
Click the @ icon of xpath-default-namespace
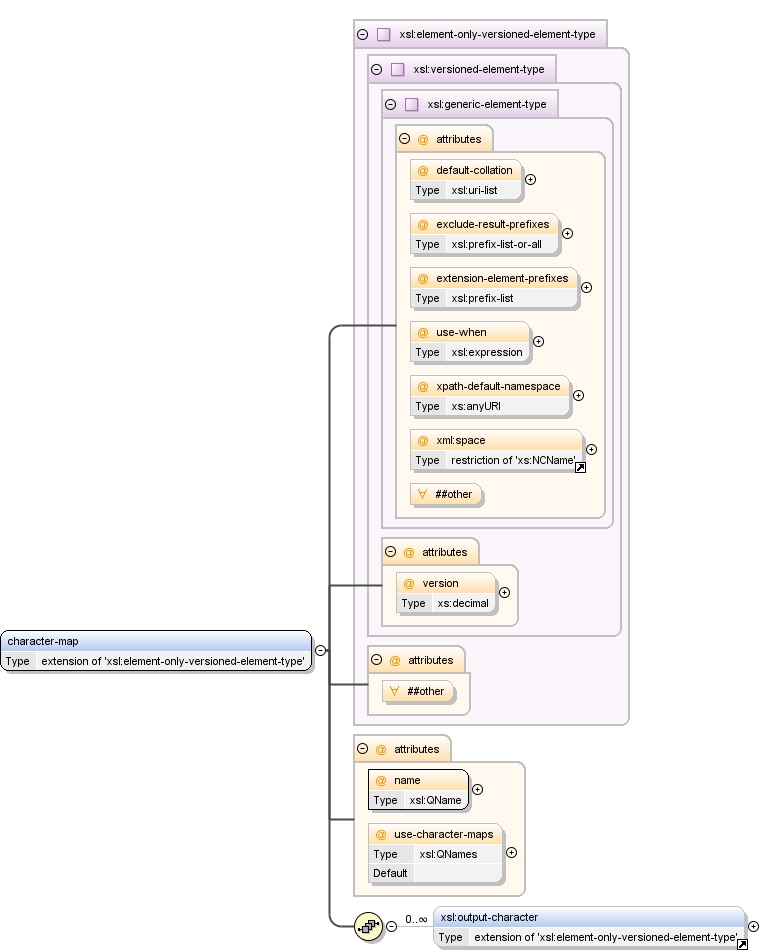(423, 387)
